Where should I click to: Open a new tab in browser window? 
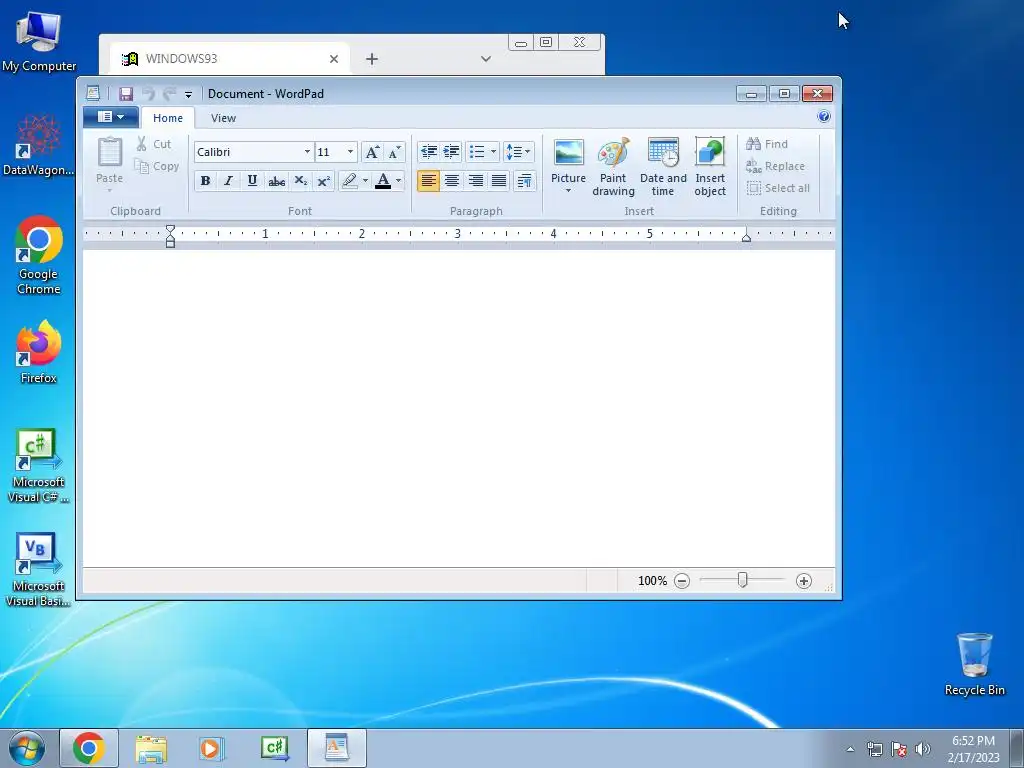372,59
